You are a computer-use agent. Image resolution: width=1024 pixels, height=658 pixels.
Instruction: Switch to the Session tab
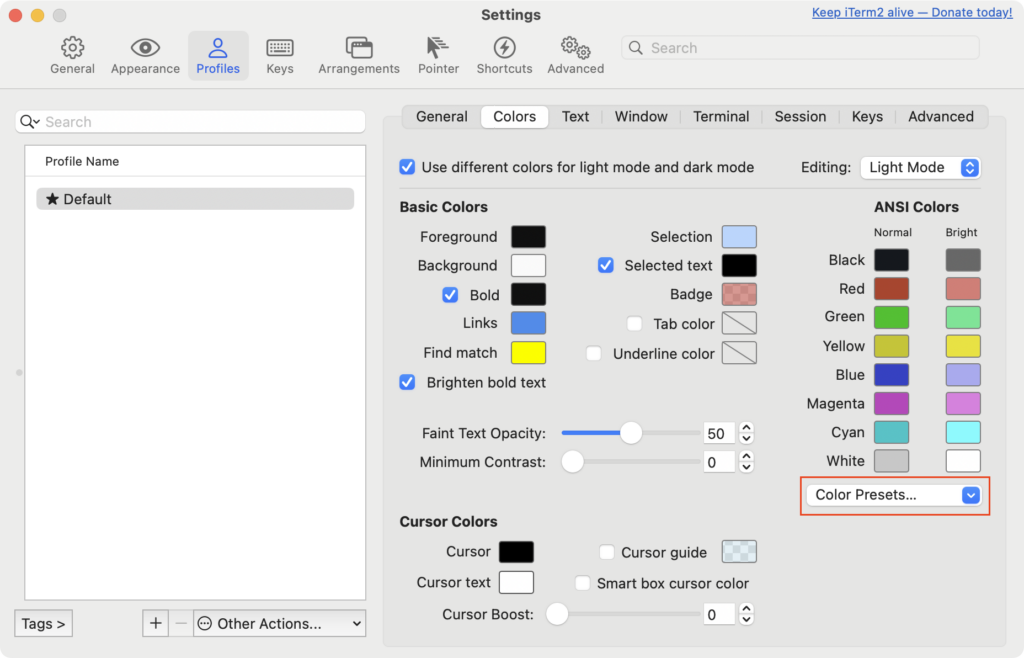click(x=800, y=116)
